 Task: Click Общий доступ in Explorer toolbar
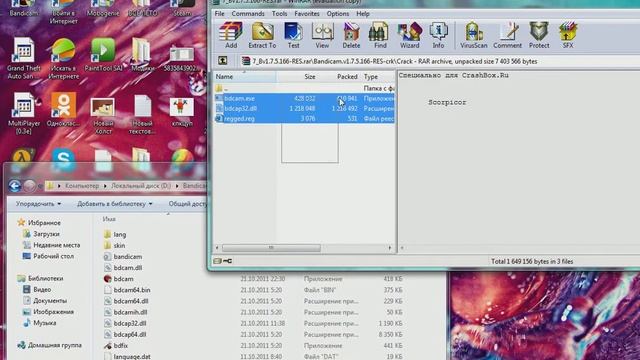(187, 204)
